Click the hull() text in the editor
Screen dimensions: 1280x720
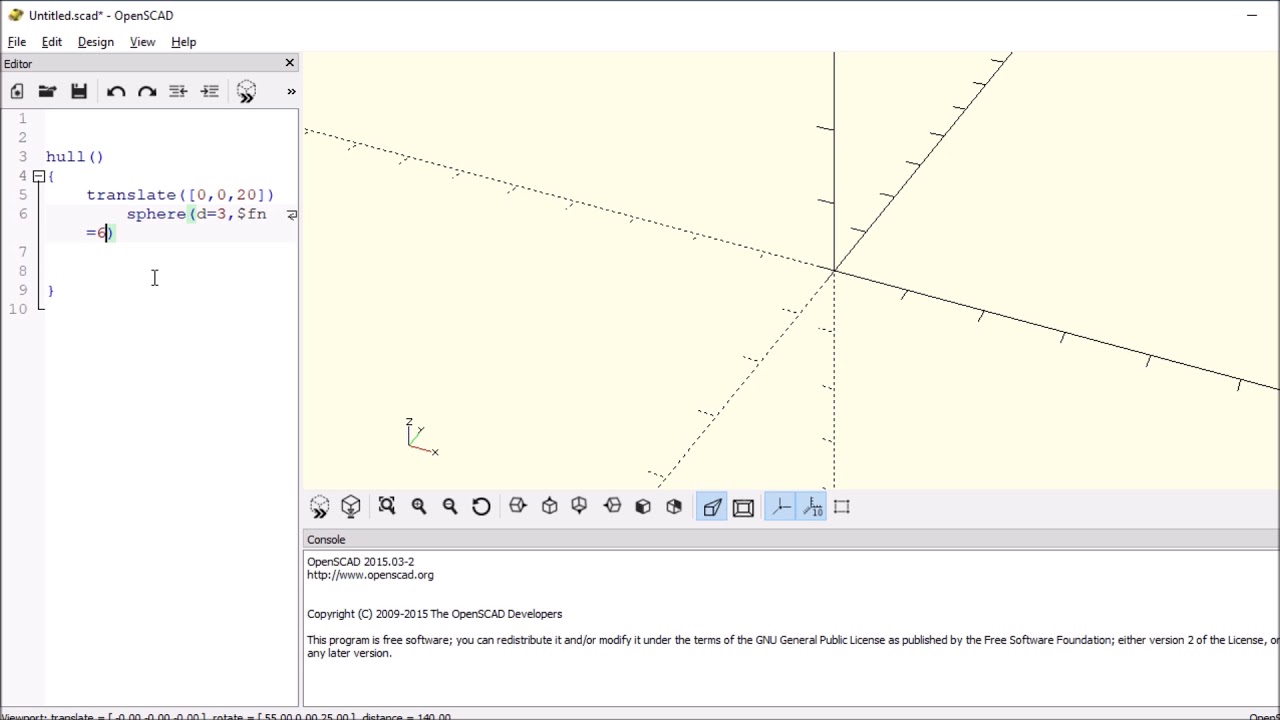click(x=75, y=157)
